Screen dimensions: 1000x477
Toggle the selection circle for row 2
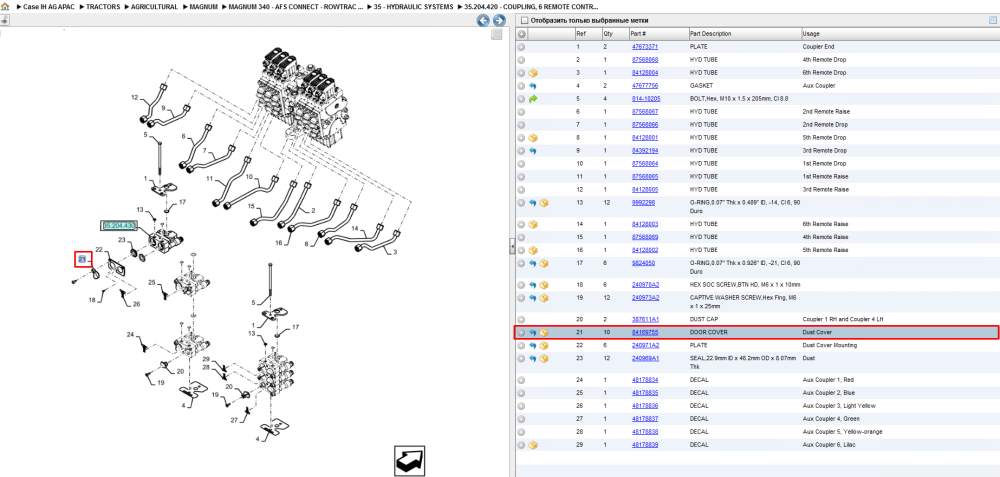(x=521, y=60)
